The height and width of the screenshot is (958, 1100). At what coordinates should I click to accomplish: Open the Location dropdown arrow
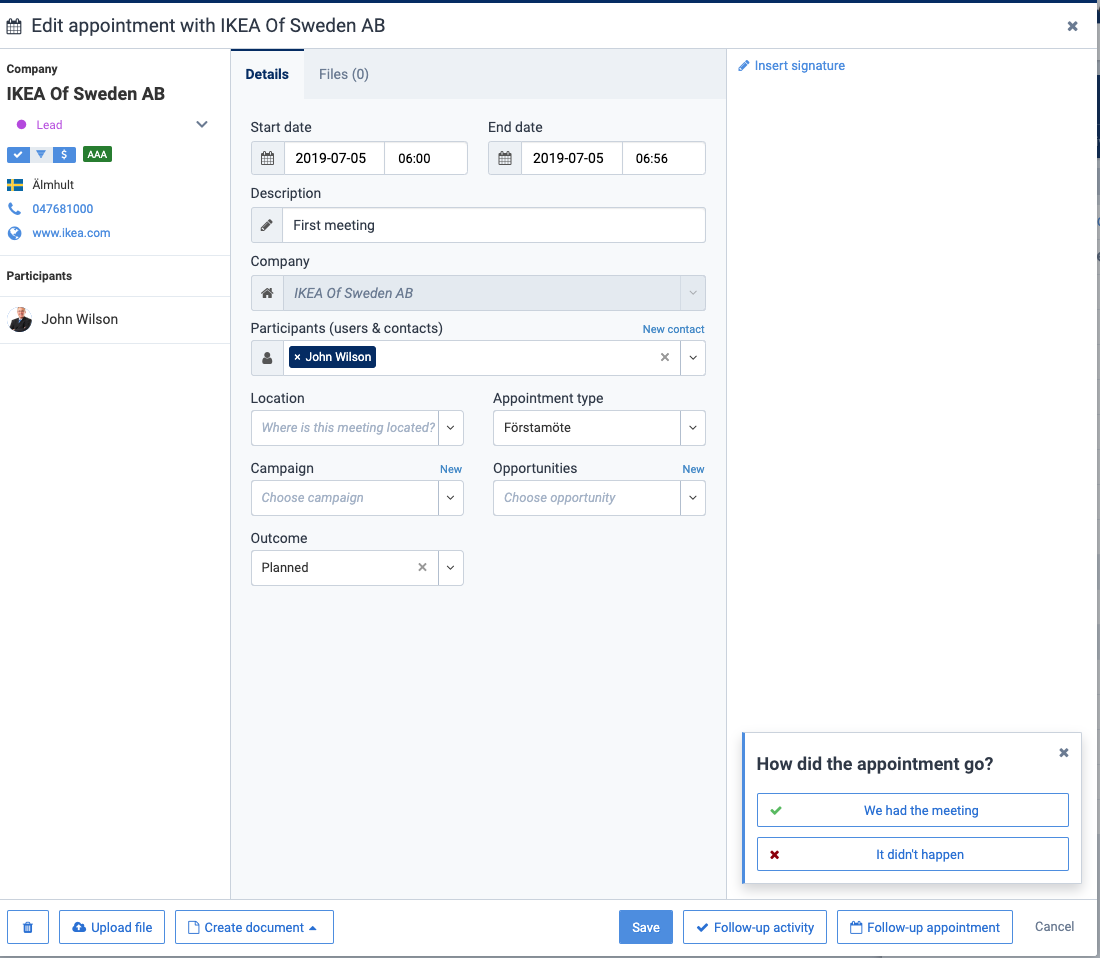click(451, 428)
